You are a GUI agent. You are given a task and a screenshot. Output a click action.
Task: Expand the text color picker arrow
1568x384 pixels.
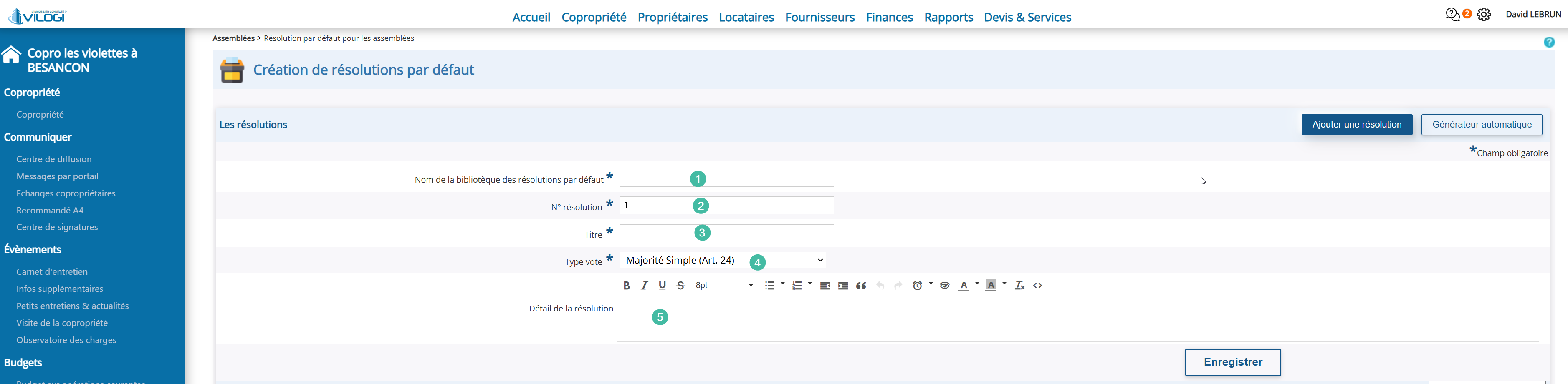(x=978, y=284)
